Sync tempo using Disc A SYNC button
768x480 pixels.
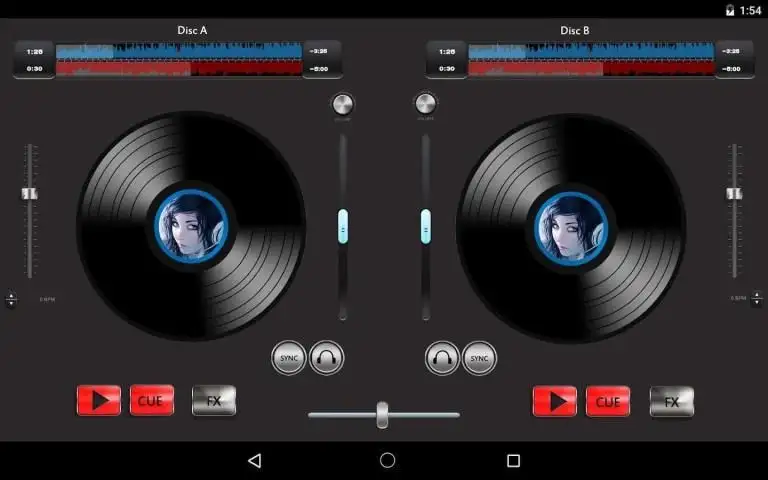(x=289, y=358)
